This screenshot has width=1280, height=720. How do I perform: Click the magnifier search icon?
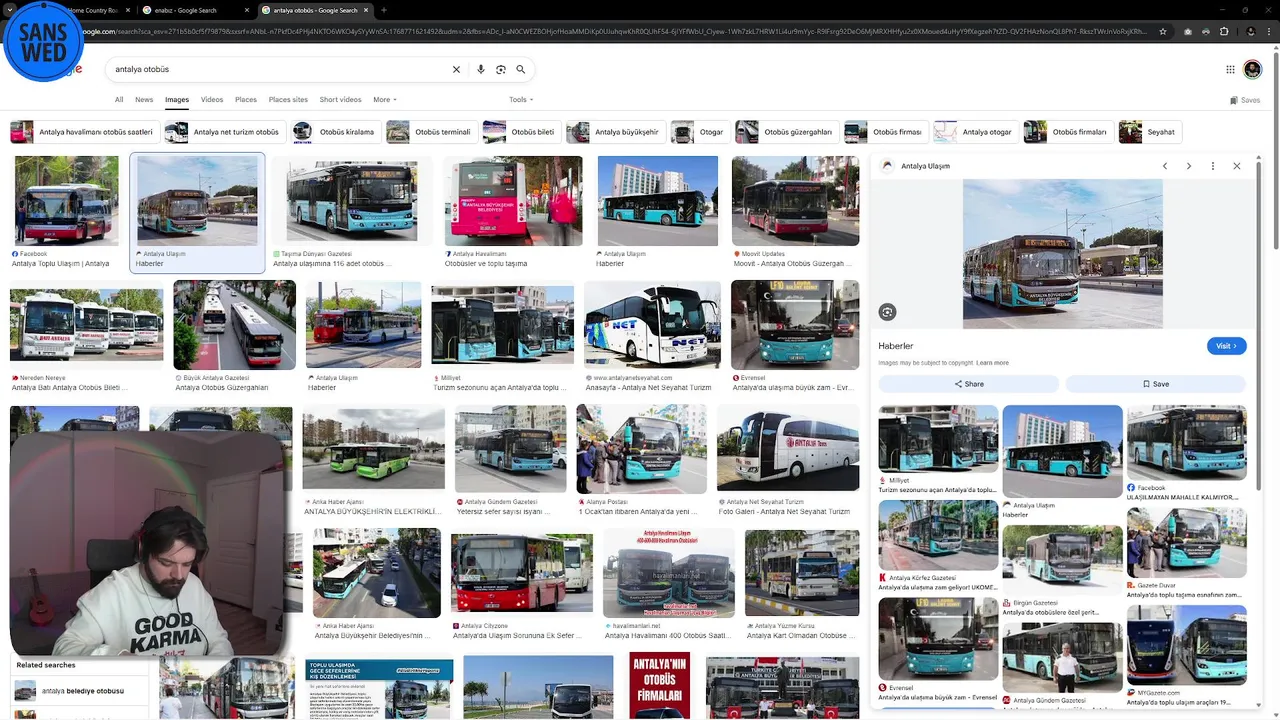(521, 70)
